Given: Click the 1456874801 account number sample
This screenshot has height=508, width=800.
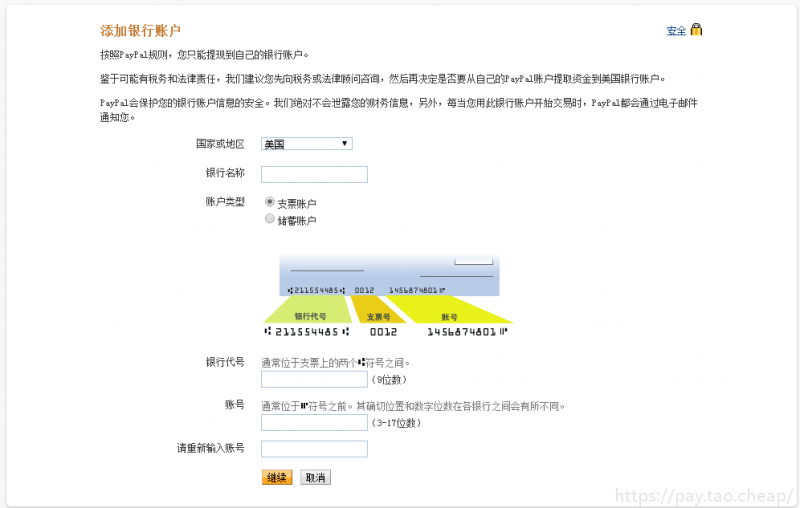Looking at the screenshot, I should 467,332.
